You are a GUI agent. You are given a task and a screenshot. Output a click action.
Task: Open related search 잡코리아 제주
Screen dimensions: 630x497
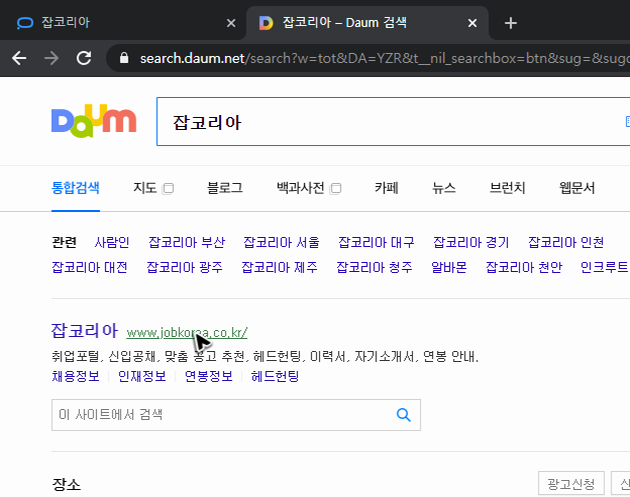click(279, 267)
